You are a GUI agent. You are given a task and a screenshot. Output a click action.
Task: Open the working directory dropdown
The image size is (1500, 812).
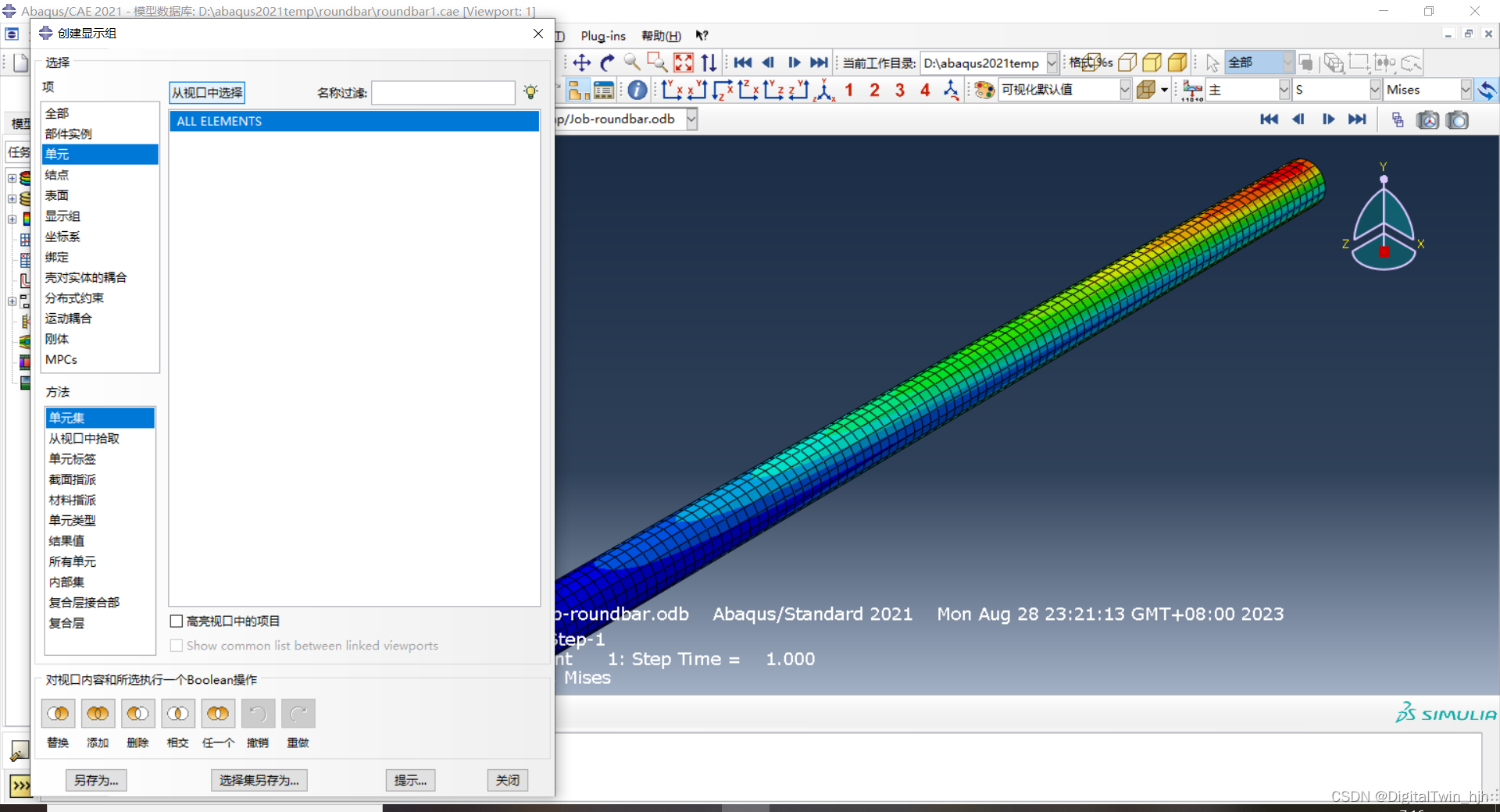coord(1052,63)
